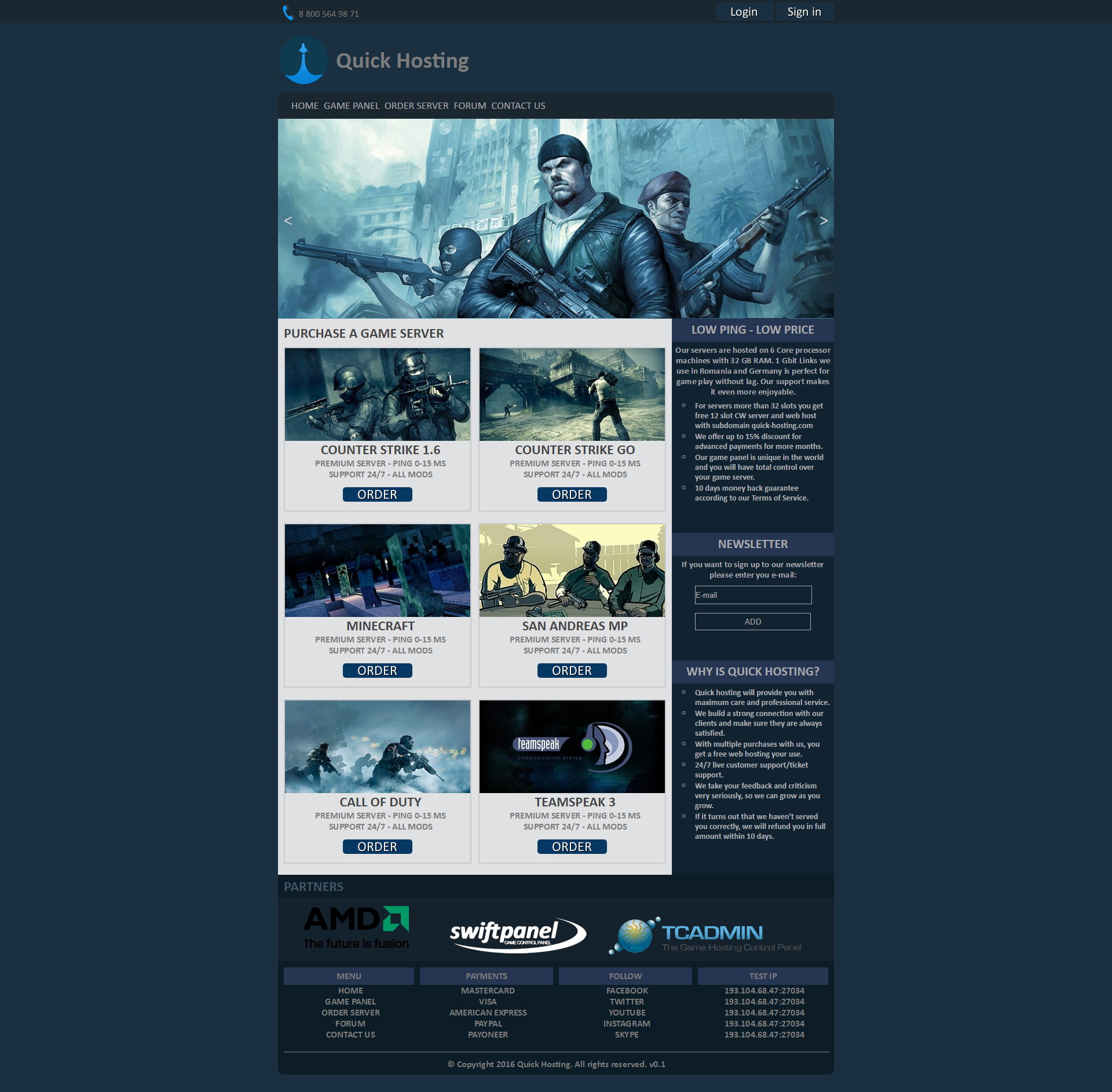Image resolution: width=1112 pixels, height=1092 pixels.
Task: Open ORDER SERVER in the top navigation
Action: [416, 106]
